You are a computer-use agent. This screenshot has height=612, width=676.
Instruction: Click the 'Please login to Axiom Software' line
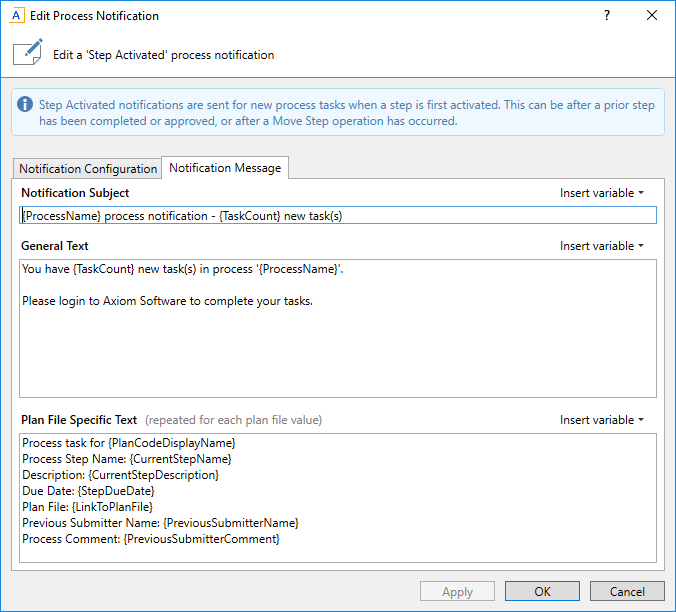pos(167,300)
